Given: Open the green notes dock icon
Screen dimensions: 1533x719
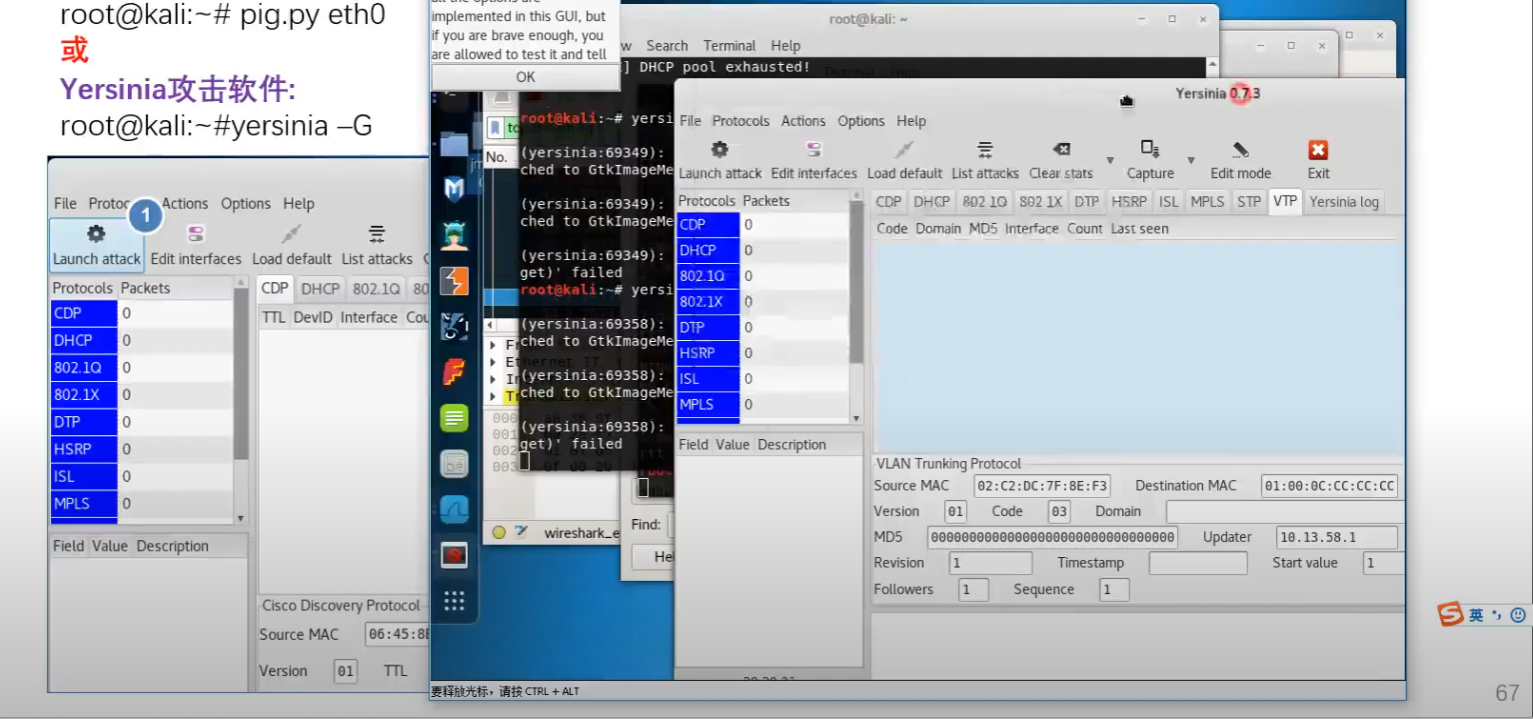Looking at the screenshot, I should (x=454, y=418).
